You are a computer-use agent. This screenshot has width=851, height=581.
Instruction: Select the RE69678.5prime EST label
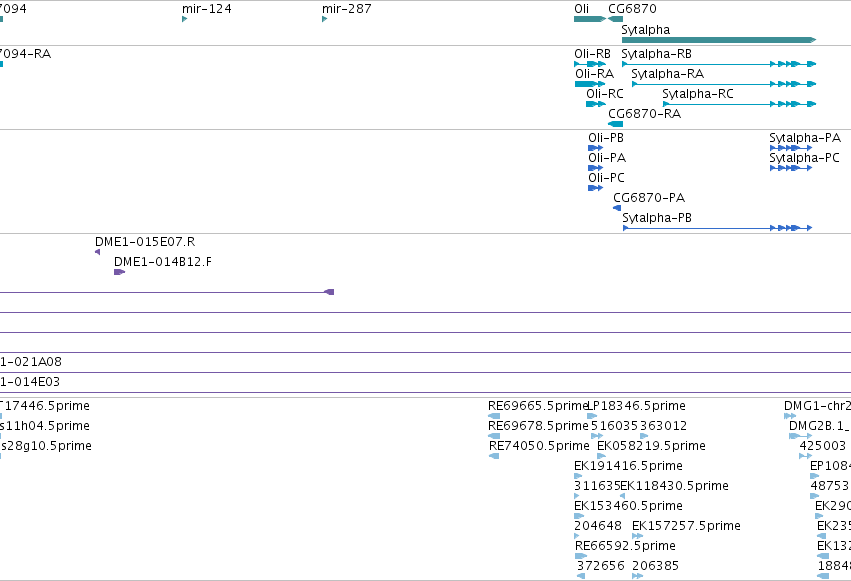point(538,426)
